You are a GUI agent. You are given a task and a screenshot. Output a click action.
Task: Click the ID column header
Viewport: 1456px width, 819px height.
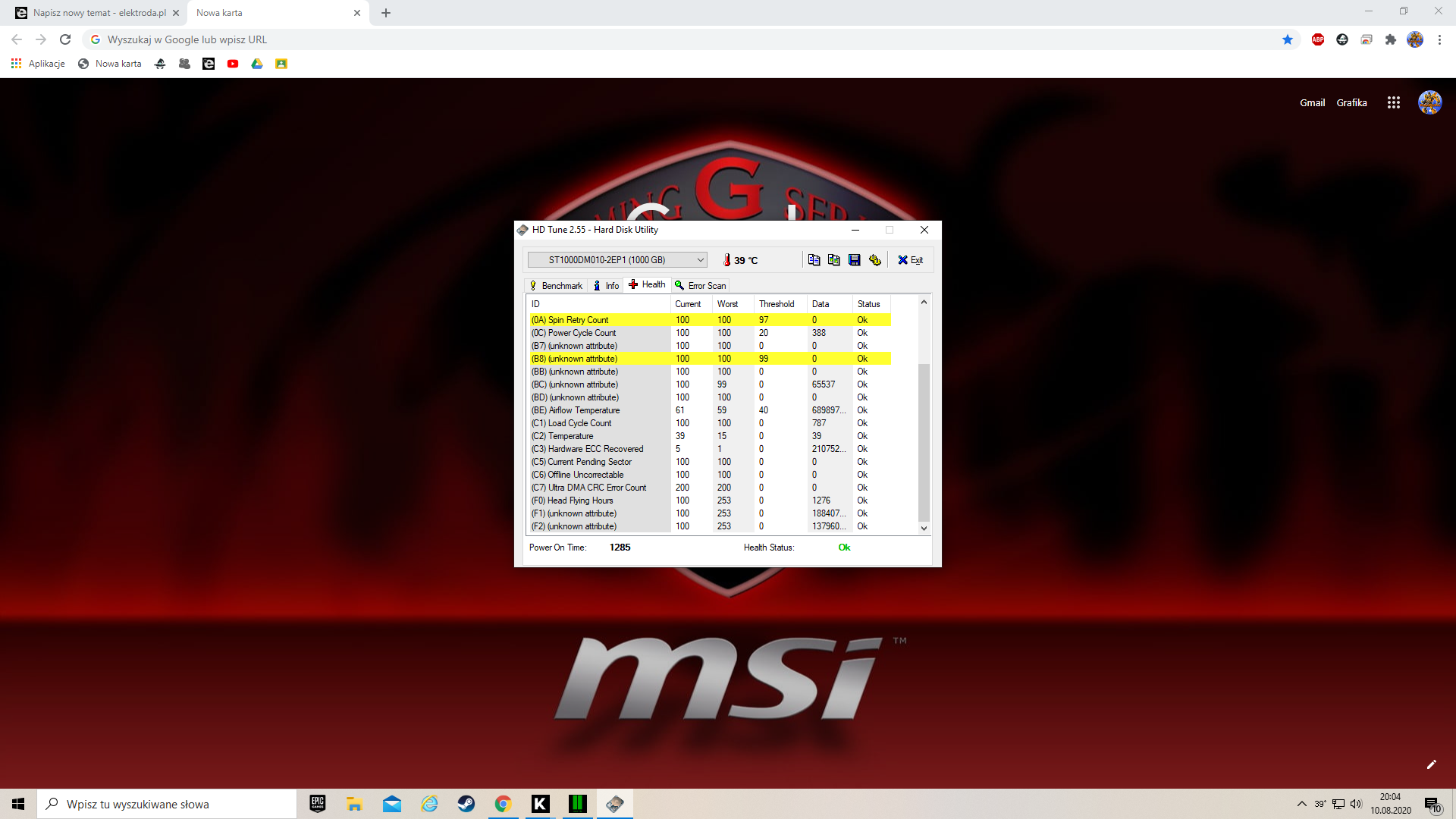598,304
